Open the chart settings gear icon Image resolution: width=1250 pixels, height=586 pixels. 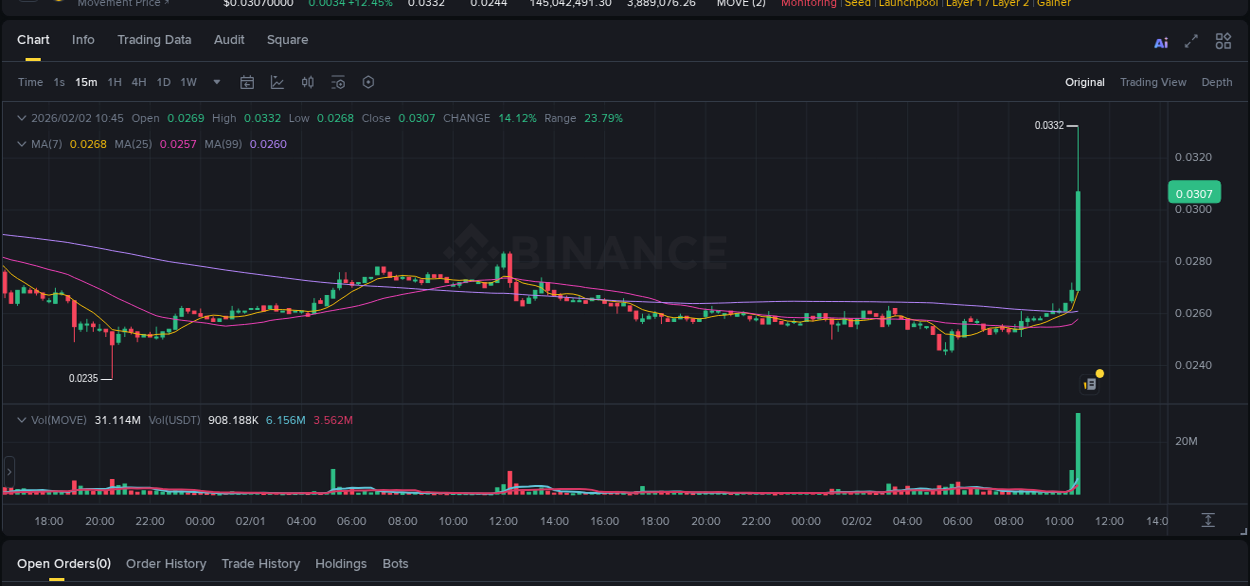click(368, 82)
